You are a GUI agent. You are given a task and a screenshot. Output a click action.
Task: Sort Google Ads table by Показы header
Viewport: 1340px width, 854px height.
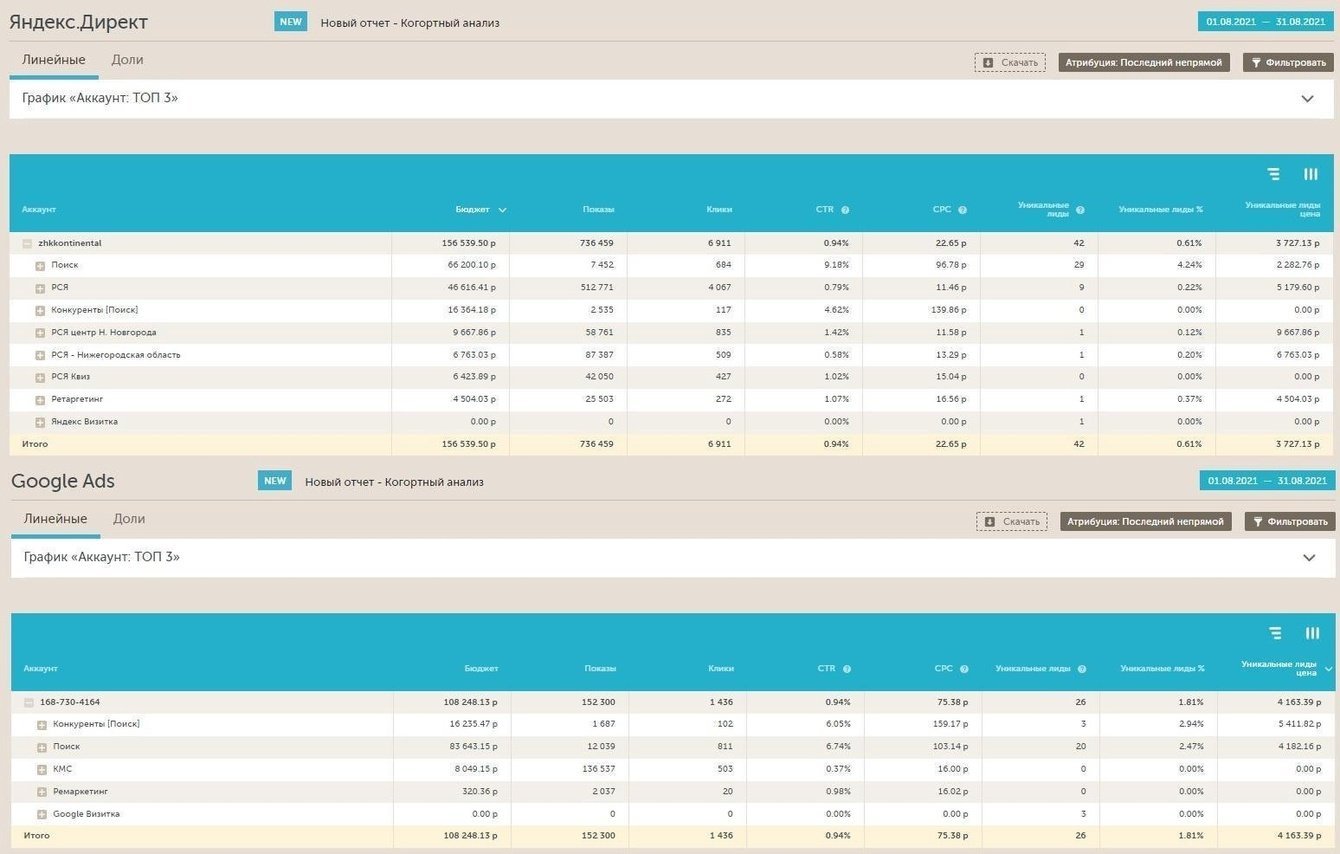600,669
